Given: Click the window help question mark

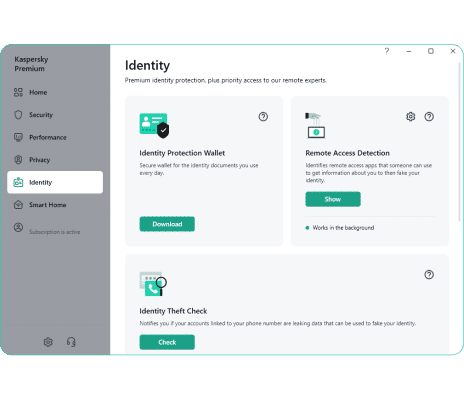Looking at the screenshot, I should 387,51.
